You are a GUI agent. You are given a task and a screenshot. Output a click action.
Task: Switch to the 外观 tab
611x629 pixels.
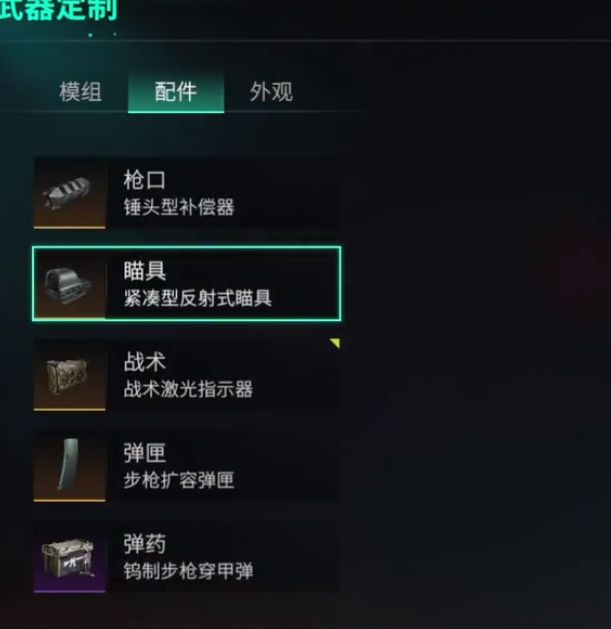tap(271, 92)
